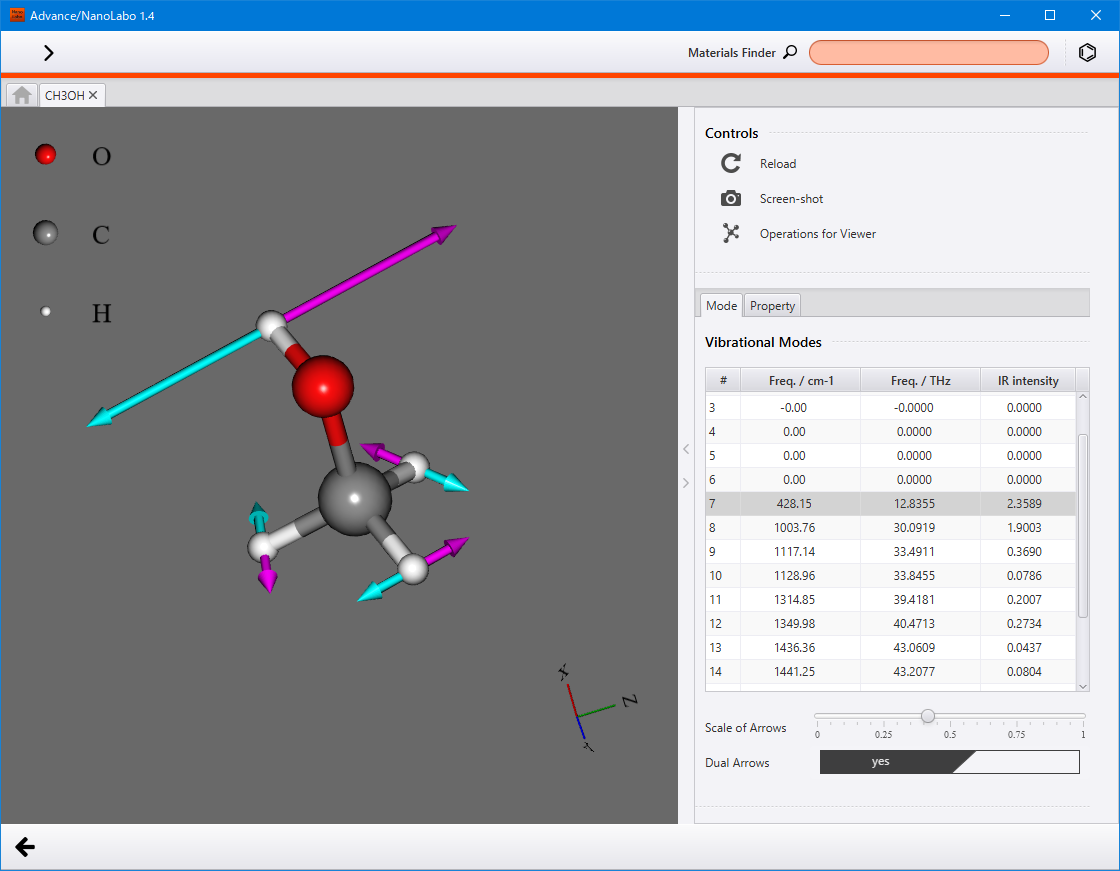Click the home tab icon

[x=22, y=95]
